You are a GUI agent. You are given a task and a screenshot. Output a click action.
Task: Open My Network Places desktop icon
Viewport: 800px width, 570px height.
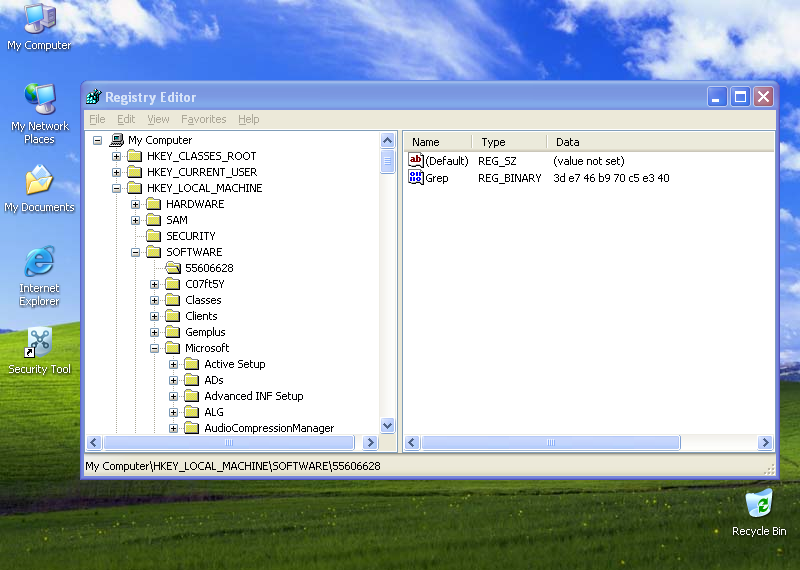pos(39,113)
